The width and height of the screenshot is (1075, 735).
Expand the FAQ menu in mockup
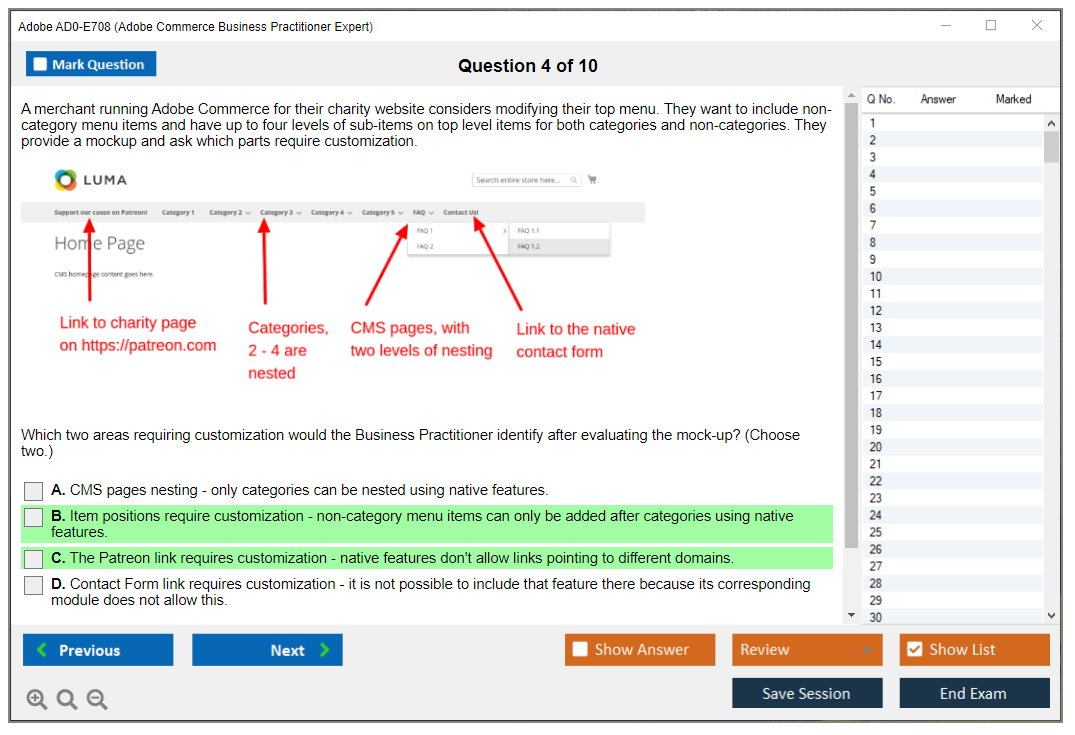pos(422,212)
